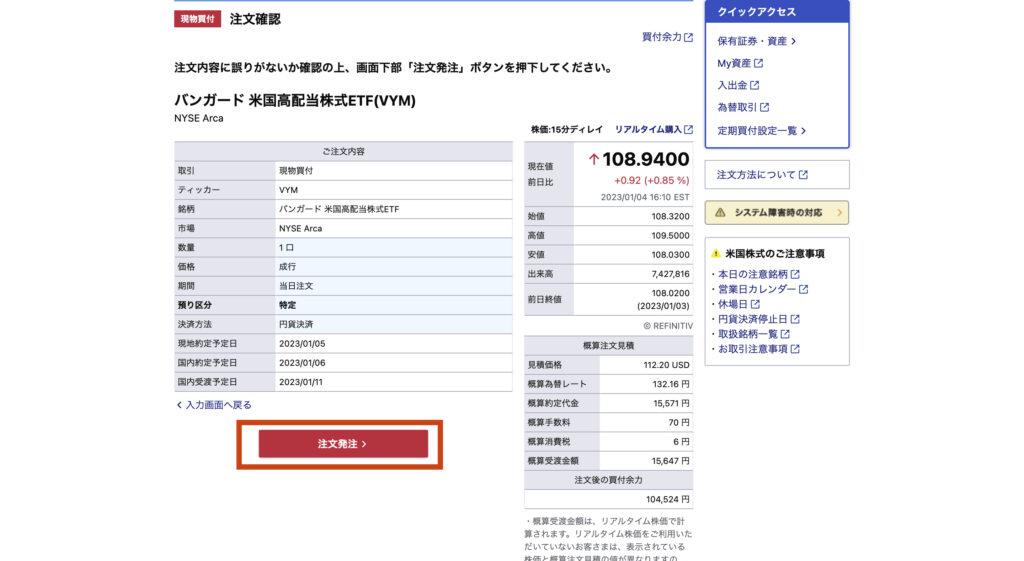
Task: Click the 現物買付 red badge
Action: click(197, 19)
